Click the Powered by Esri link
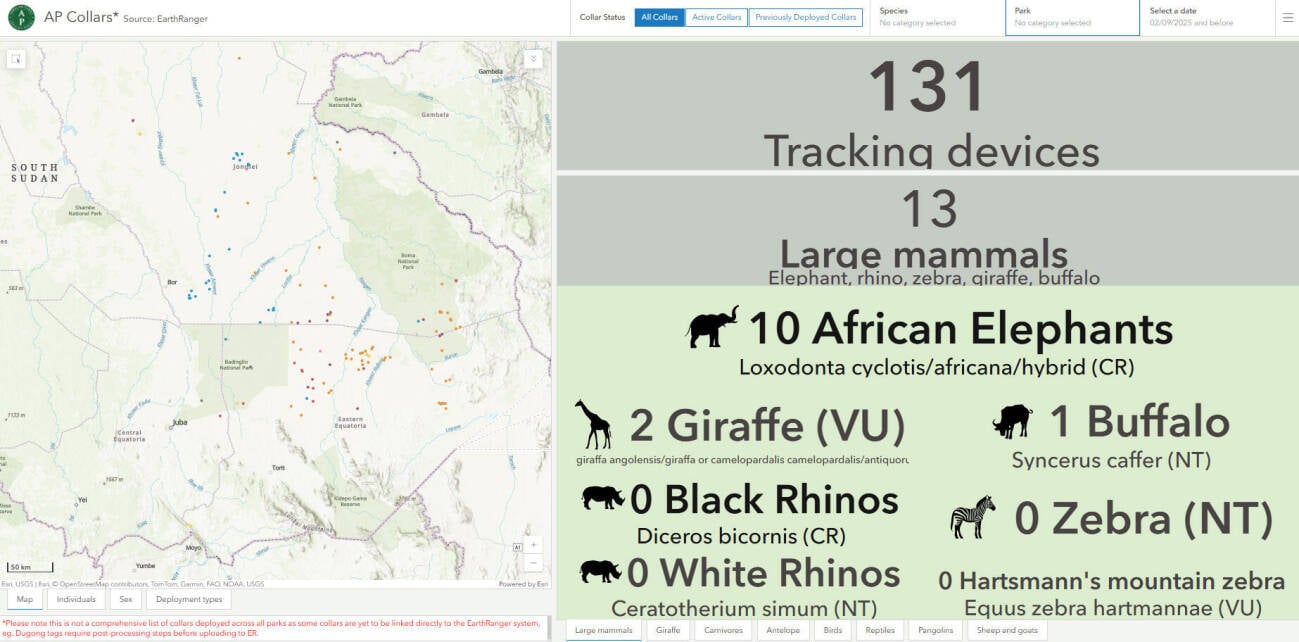 pyautogui.click(x=523, y=584)
